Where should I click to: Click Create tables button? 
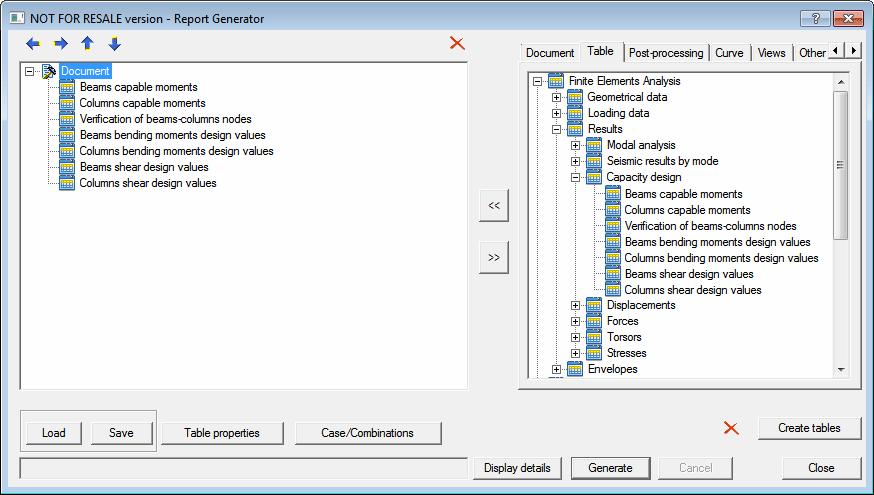(x=809, y=428)
